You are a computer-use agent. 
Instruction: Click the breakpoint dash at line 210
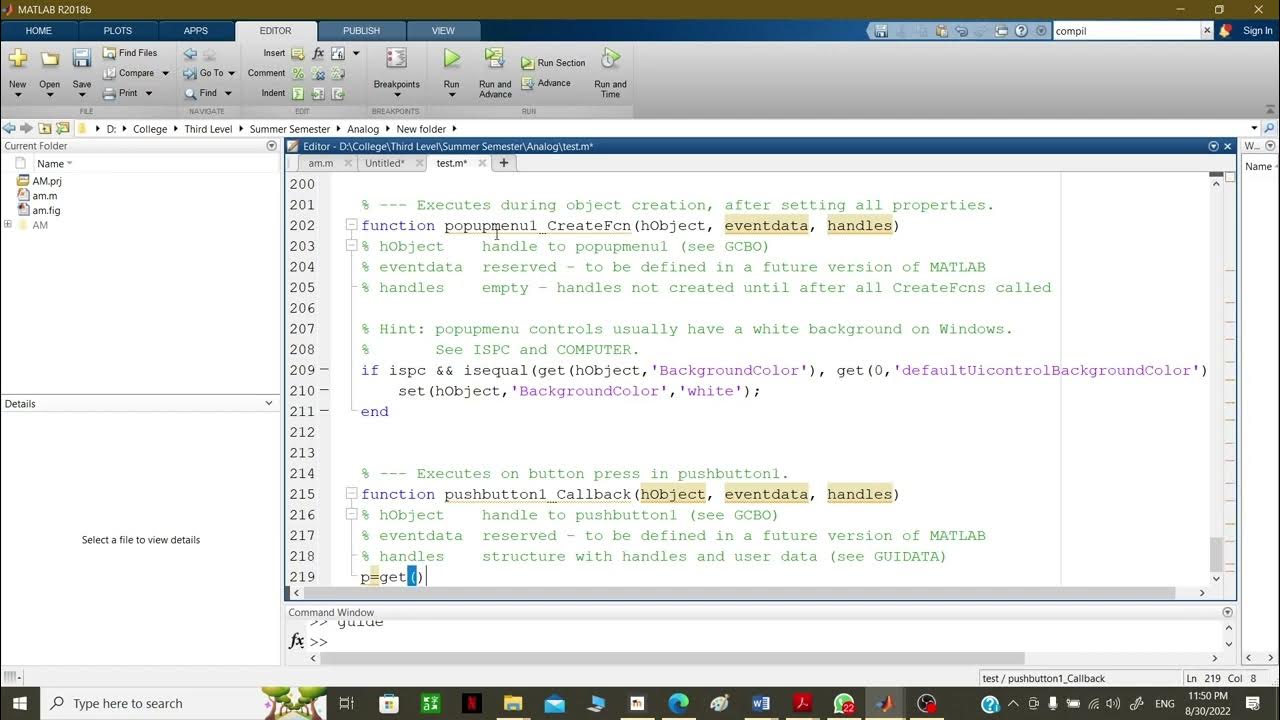click(323, 391)
